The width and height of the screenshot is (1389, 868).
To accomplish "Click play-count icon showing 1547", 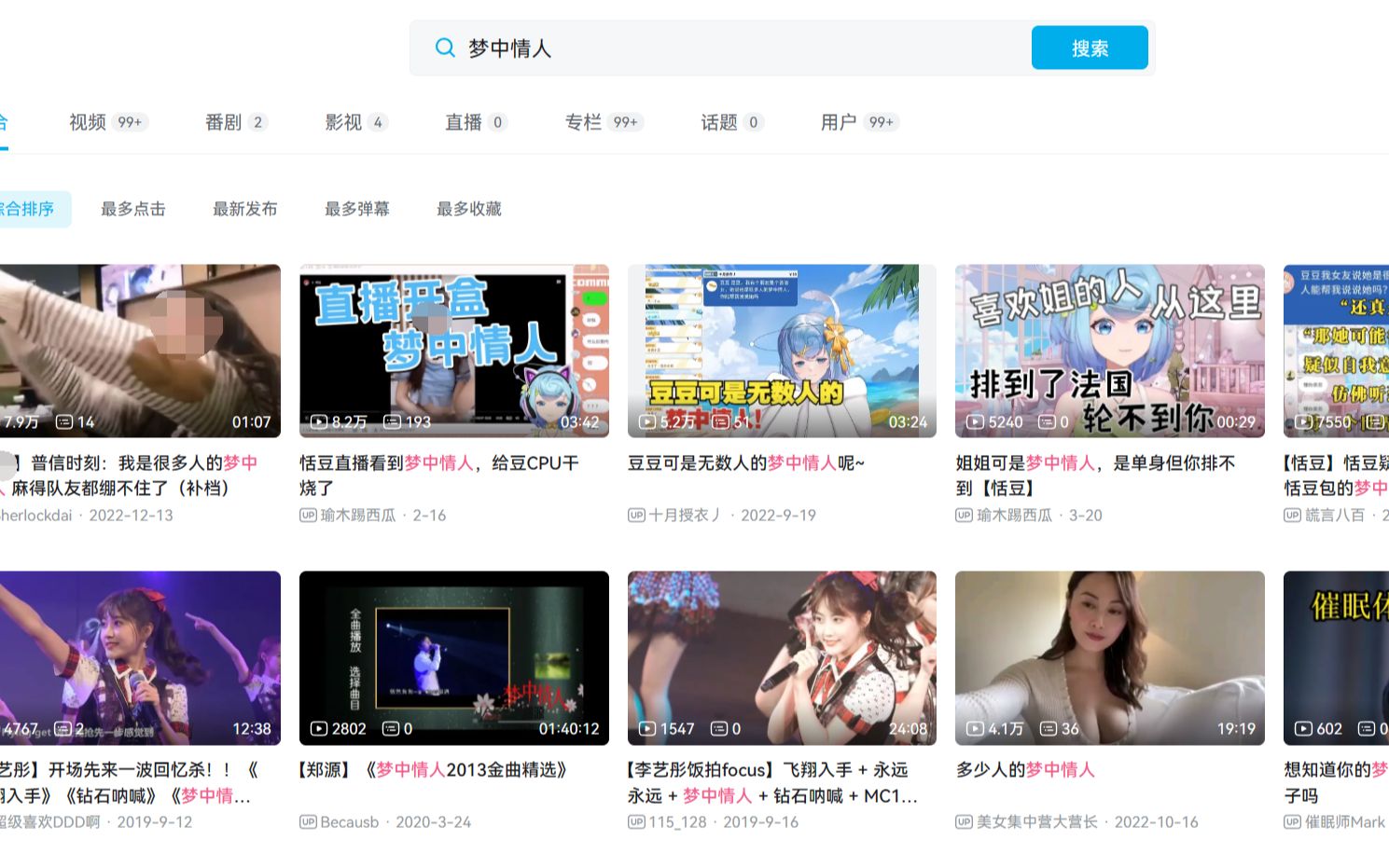I will [x=646, y=729].
